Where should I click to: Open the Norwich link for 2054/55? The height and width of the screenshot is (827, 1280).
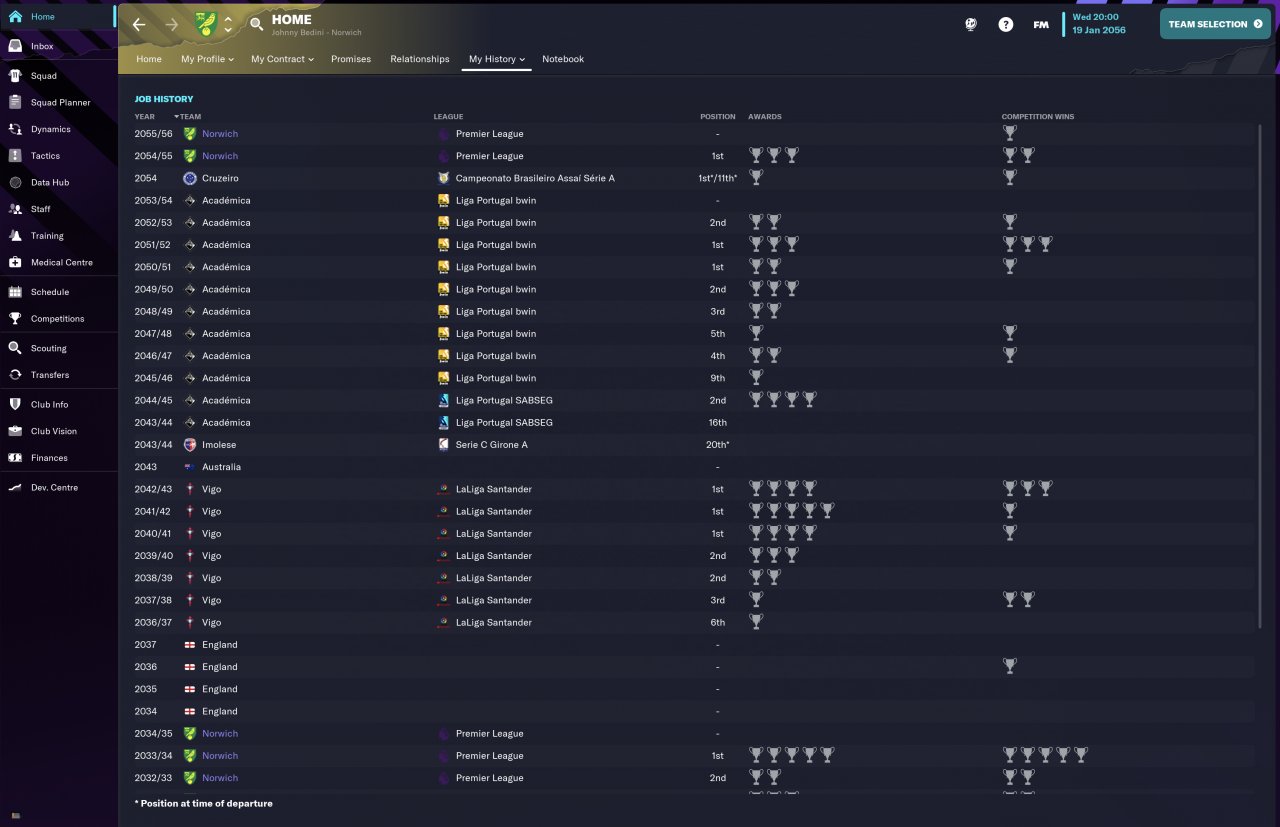pos(220,156)
